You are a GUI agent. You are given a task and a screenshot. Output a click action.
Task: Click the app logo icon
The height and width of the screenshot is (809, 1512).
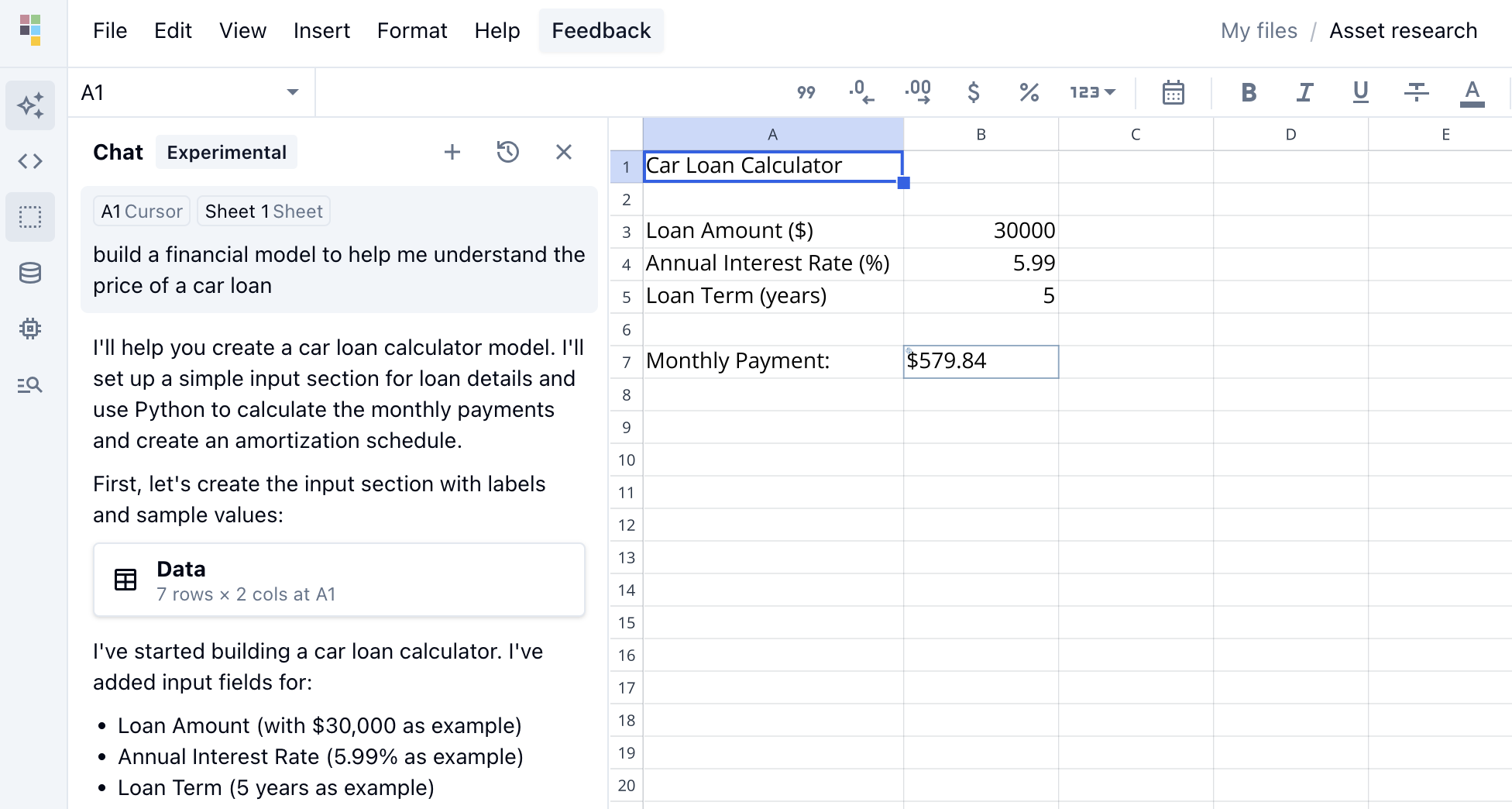[30, 30]
